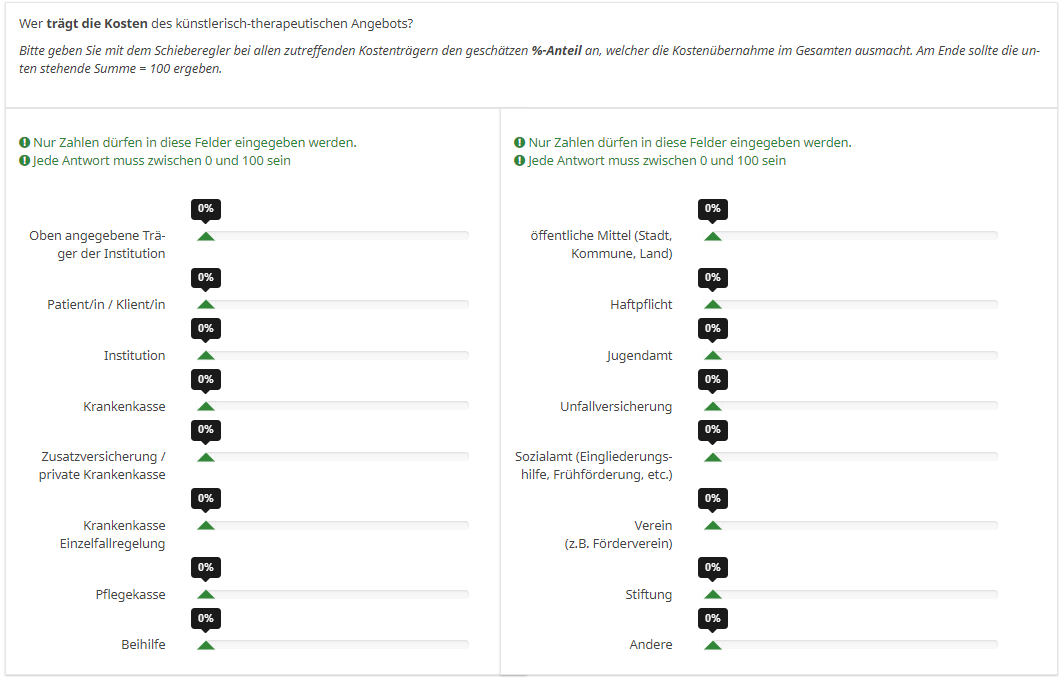Click the öffentliche Mittel slider handle

(x=713, y=236)
